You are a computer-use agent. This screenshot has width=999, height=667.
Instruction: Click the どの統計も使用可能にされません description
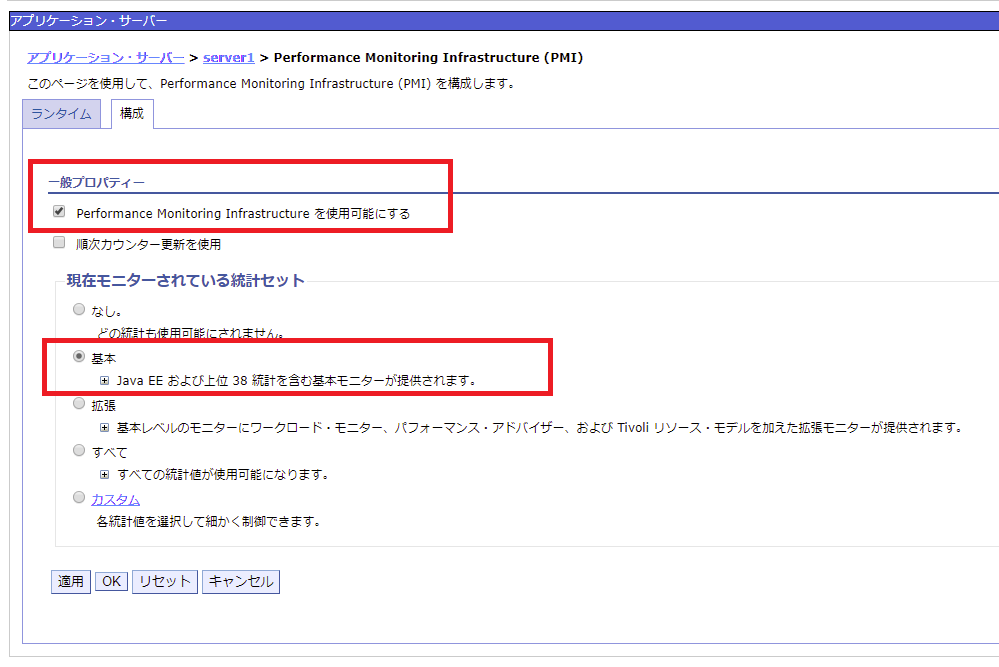[x=190, y=333]
